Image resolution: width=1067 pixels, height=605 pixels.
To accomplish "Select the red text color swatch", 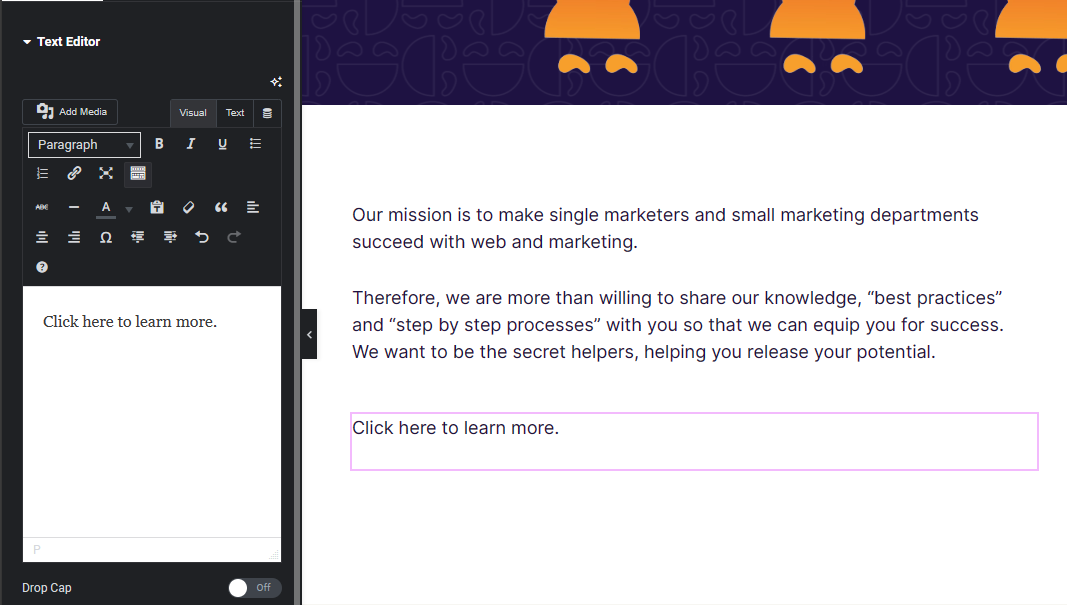I will (105, 206).
